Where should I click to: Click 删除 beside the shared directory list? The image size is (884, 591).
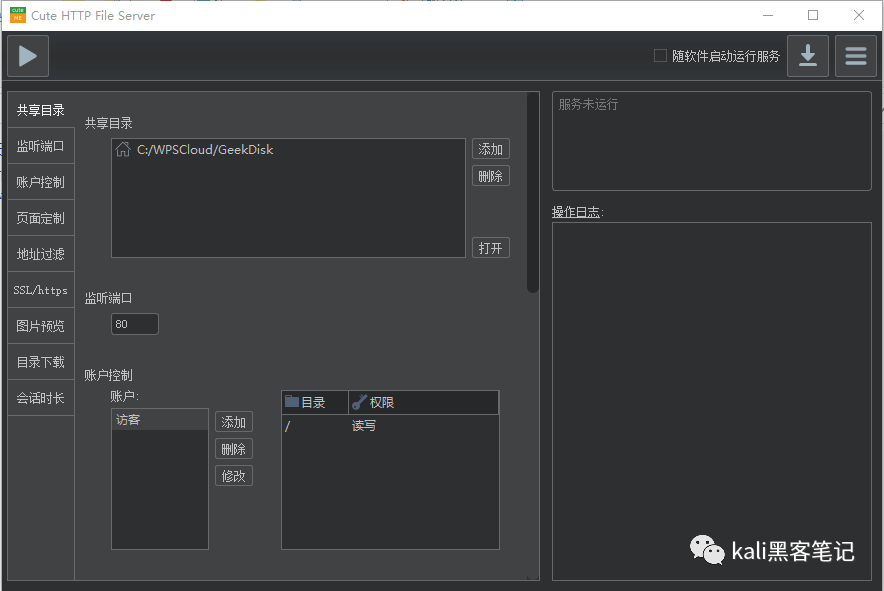click(x=490, y=177)
